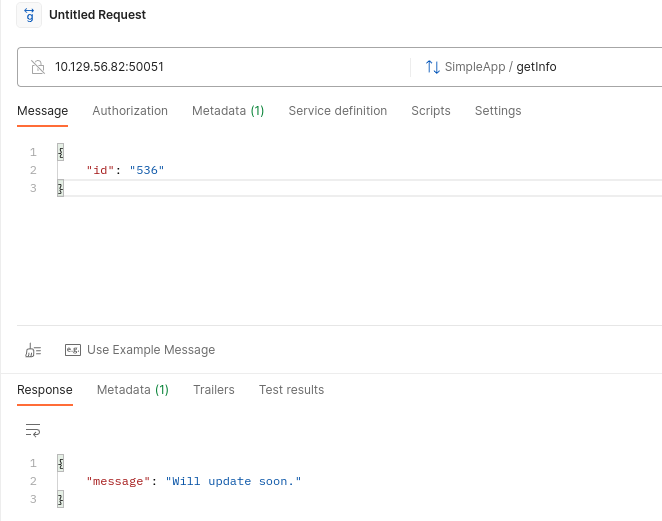Click the broom beautify icon
Image resolution: width=662 pixels, height=521 pixels.
click(x=33, y=350)
